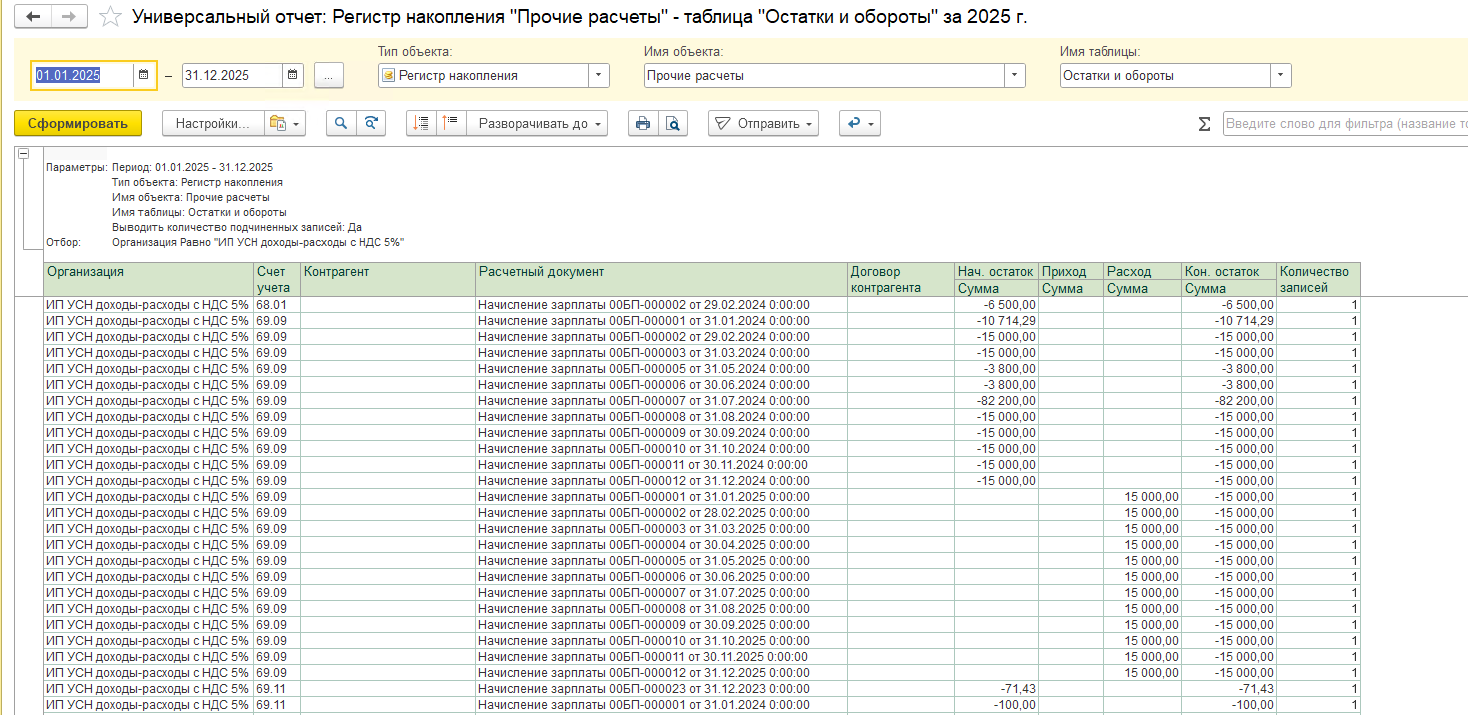Select document 00БП-000005 от 31.05.2024

click(x=661, y=369)
